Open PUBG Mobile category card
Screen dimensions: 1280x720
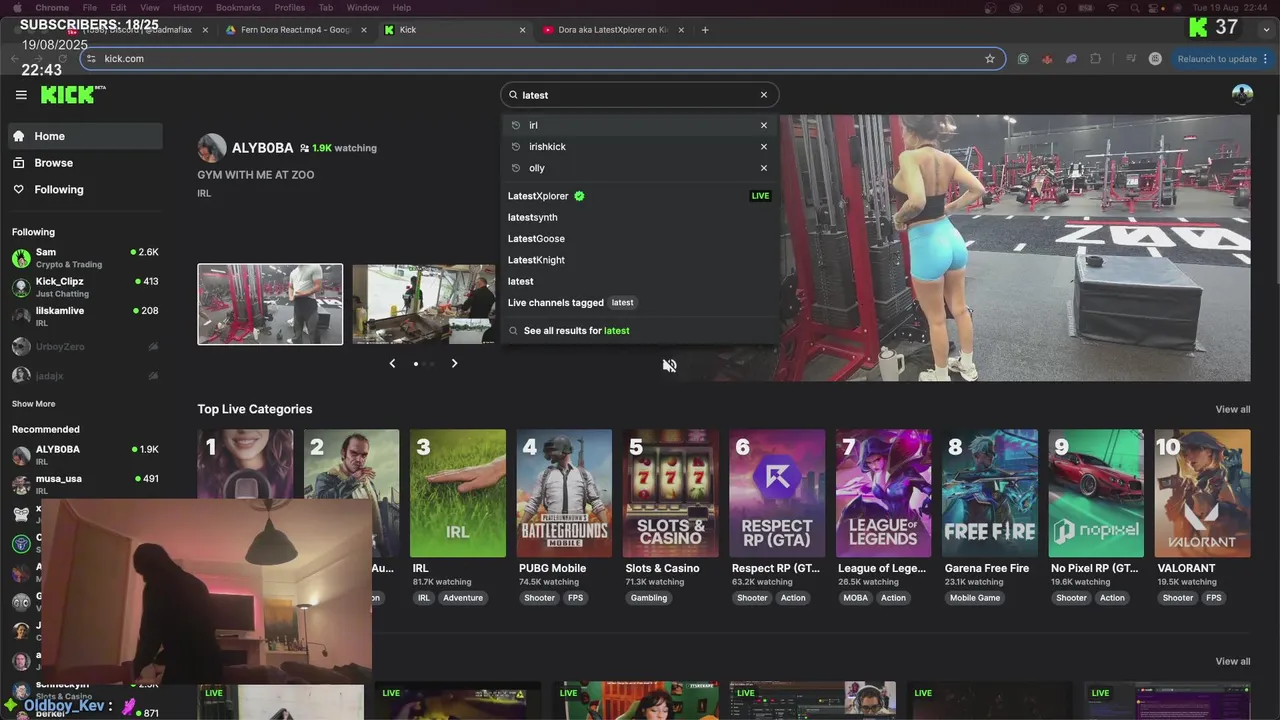(564, 493)
